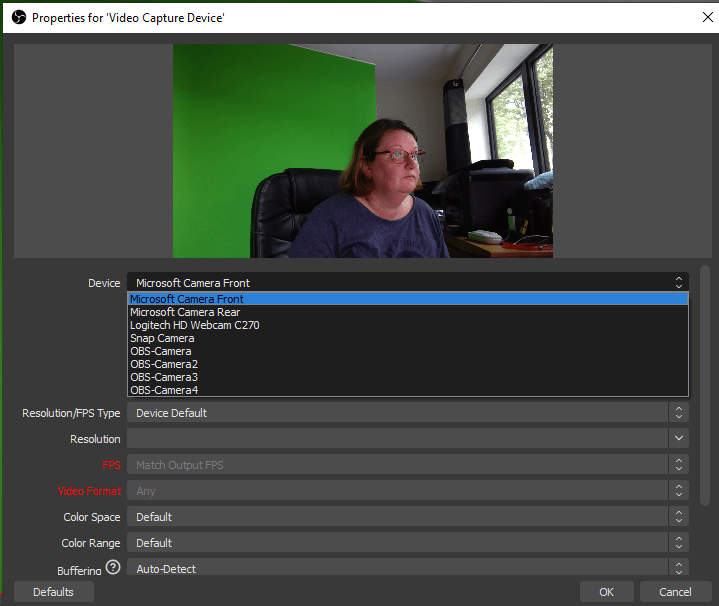Open the Color Space dropdown
Screen dimensions: 719x606
tap(407, 517)
